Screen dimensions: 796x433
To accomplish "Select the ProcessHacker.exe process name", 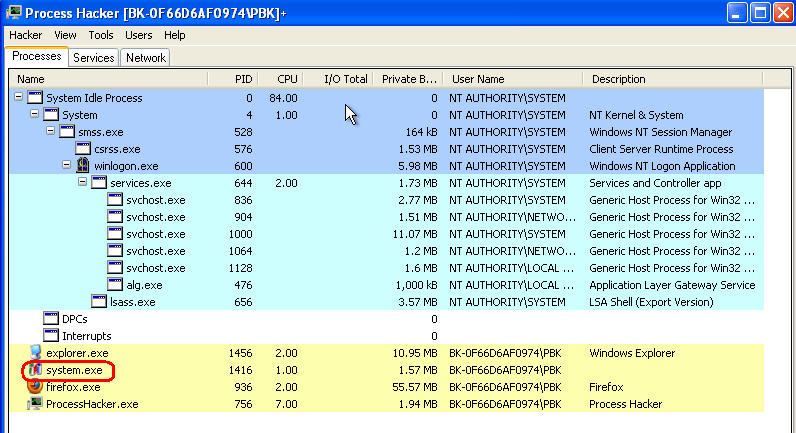I will (x=92, y=404).
